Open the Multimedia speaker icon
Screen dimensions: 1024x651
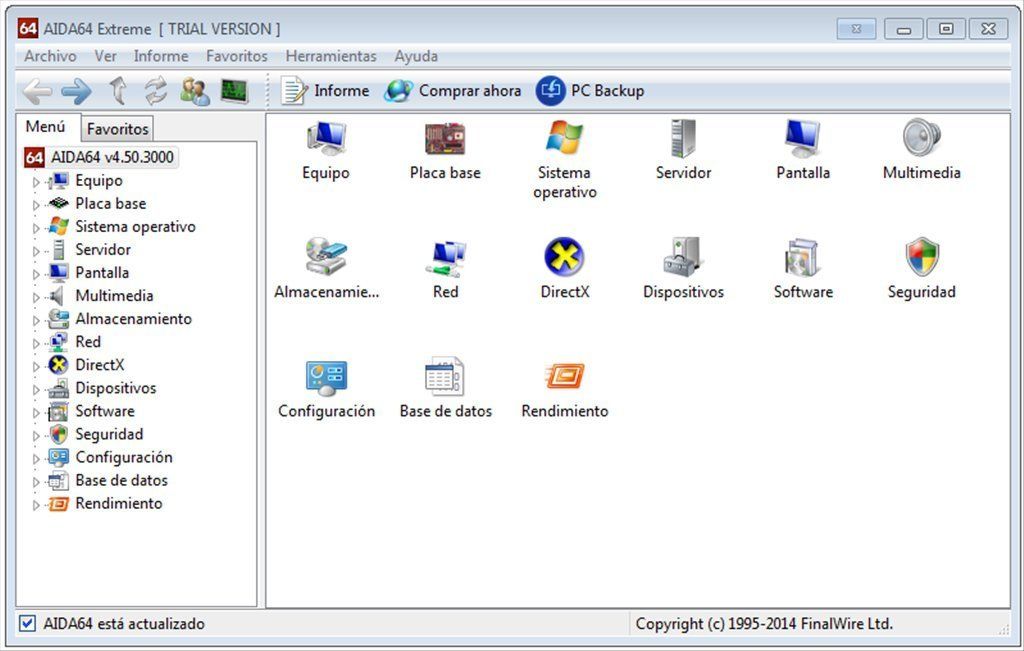coord(921,139)
